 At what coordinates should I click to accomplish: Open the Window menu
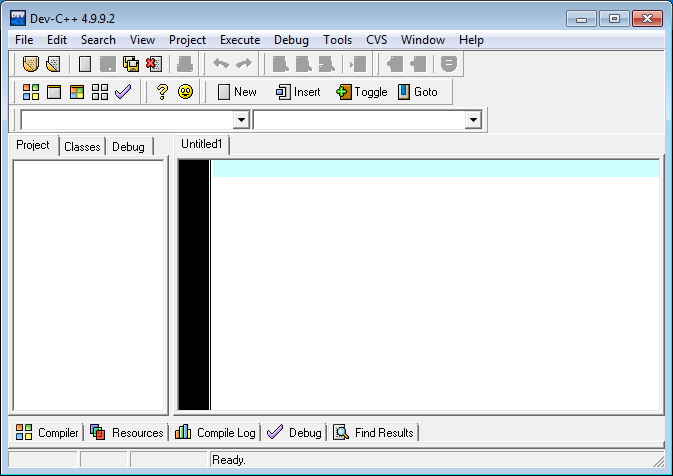click(423, 40)
